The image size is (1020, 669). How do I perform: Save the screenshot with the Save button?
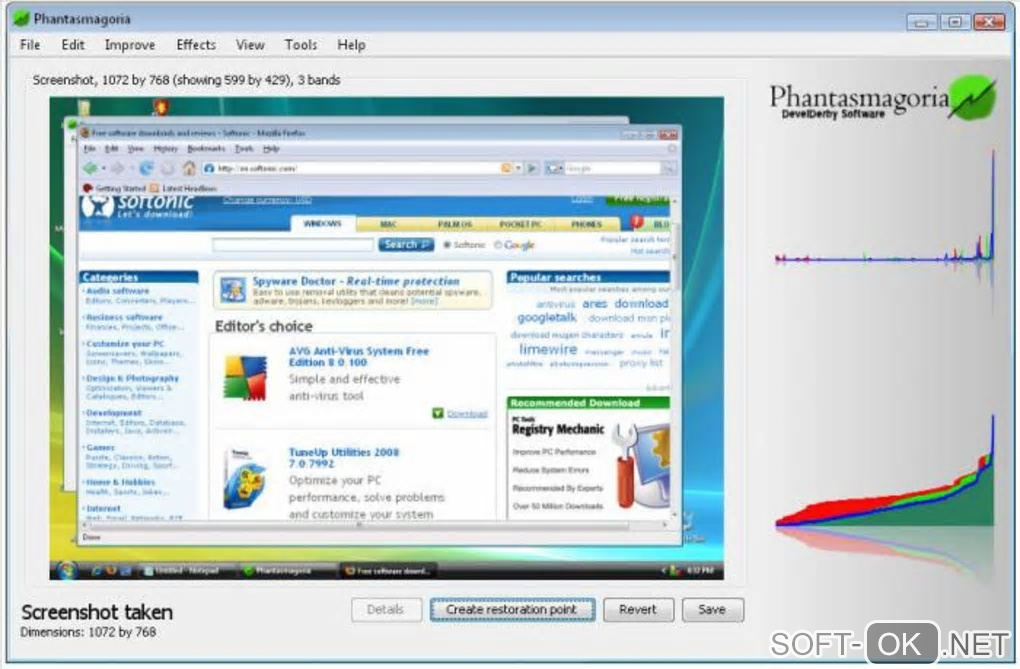712,610
